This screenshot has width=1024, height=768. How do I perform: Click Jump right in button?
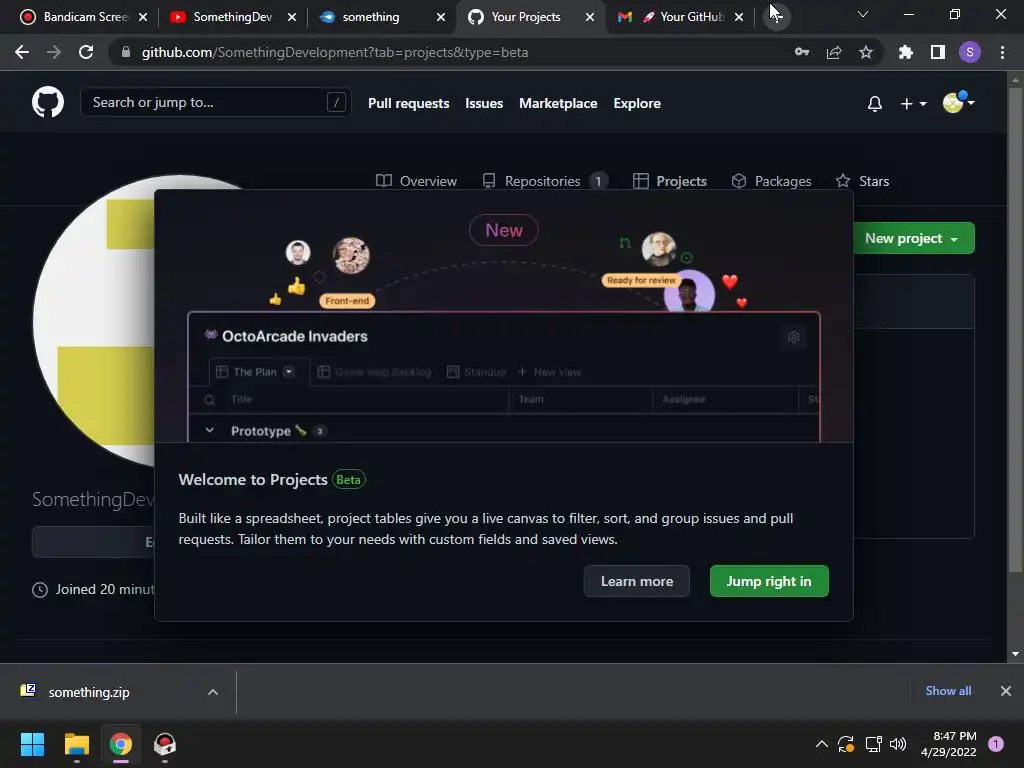tap(769, 581)
